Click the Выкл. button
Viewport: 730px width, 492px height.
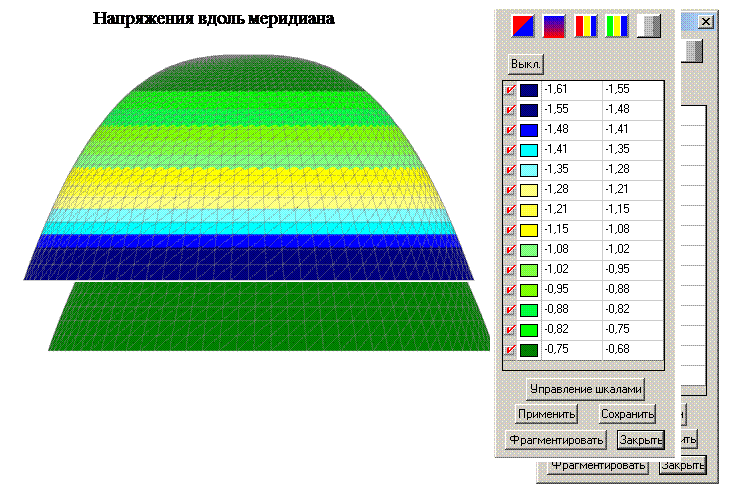(526, 64)
